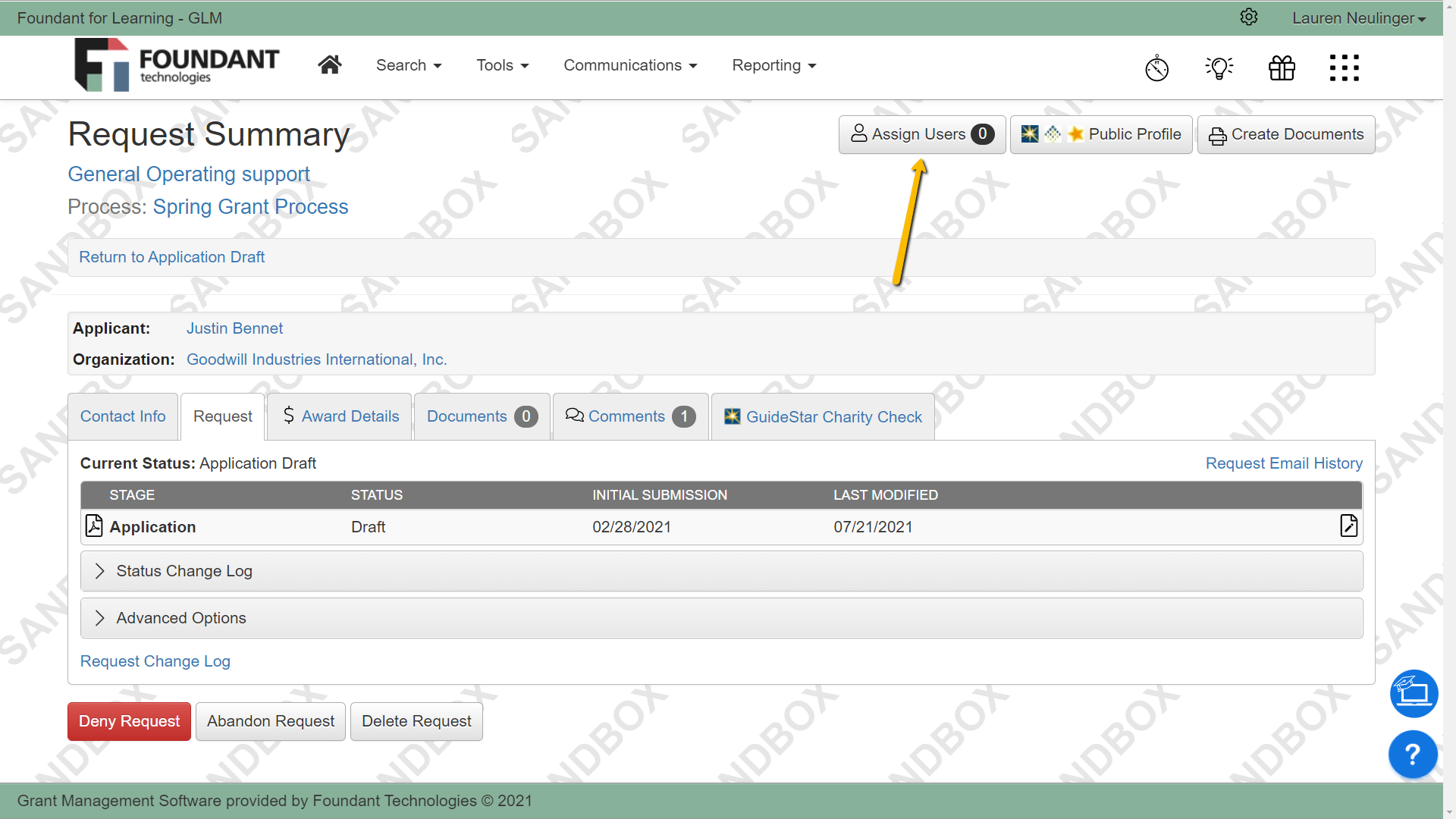Open the lightbulb ideas icon
Image resolution: width=1456 pixels, height=819 pixels.
pyautogui.click(x=1219, y=67)
